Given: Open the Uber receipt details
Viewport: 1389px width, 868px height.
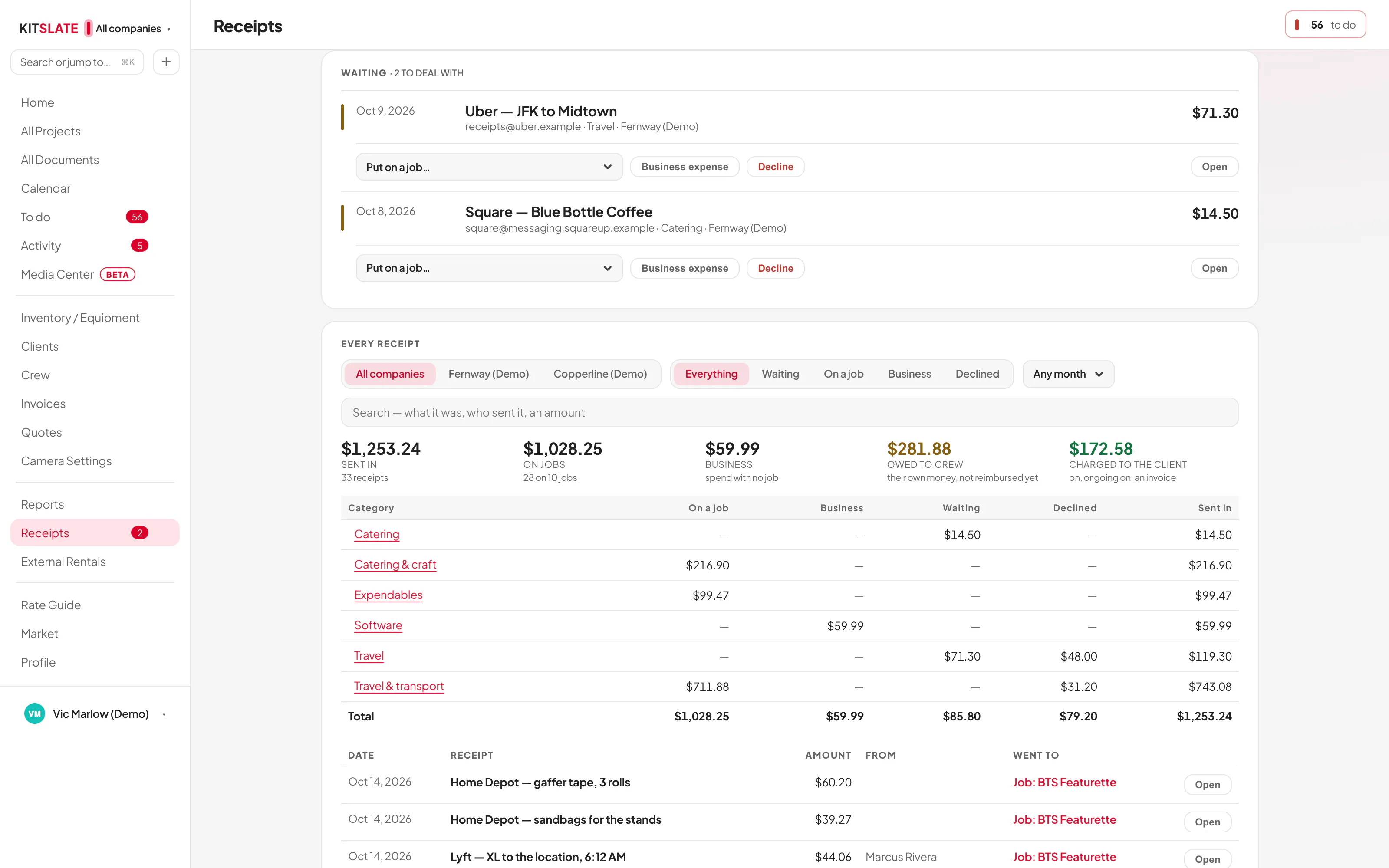Looking at the screenshot, I should click(x=1214, y=167).
